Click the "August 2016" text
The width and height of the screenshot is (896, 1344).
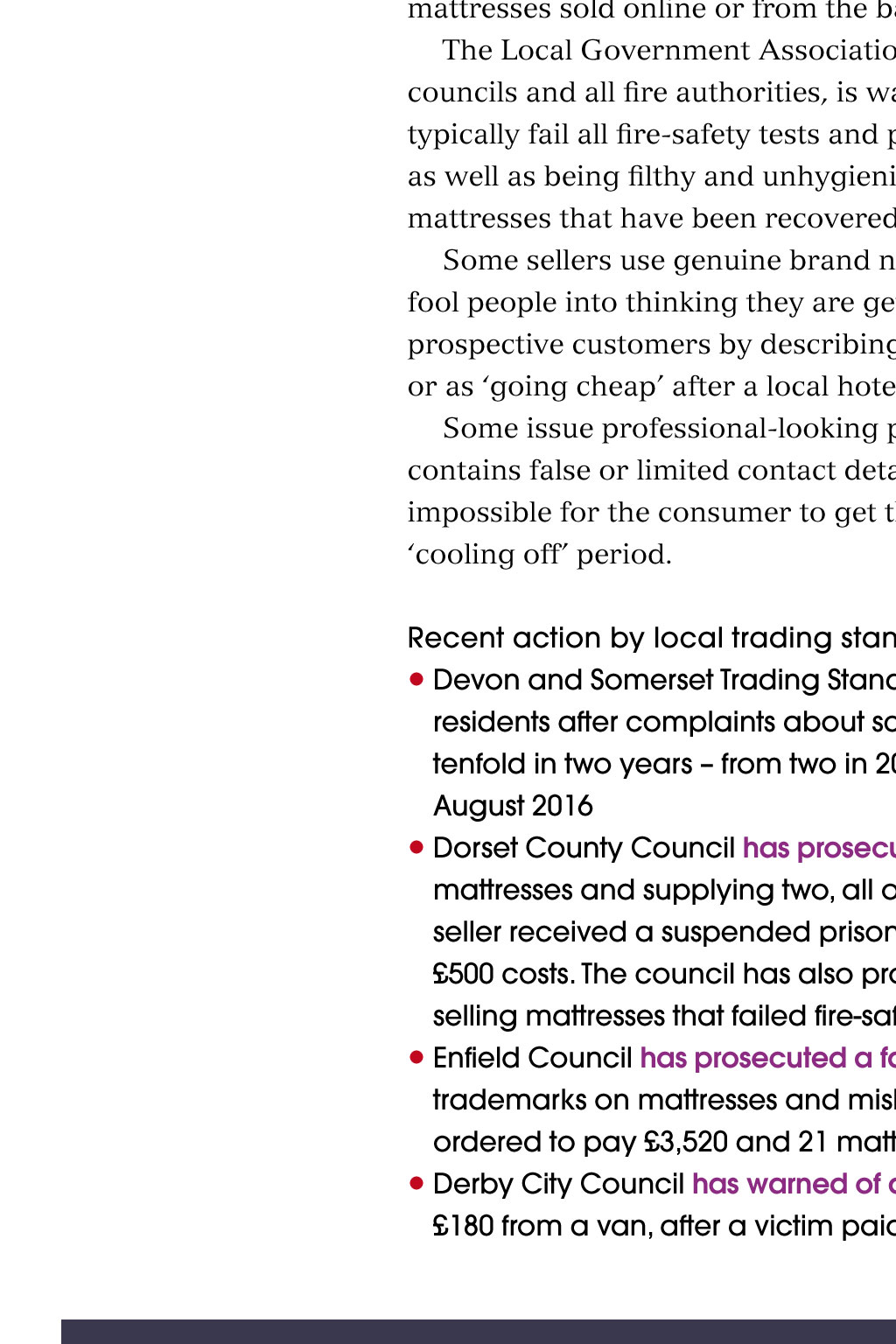tap(513, 806)
